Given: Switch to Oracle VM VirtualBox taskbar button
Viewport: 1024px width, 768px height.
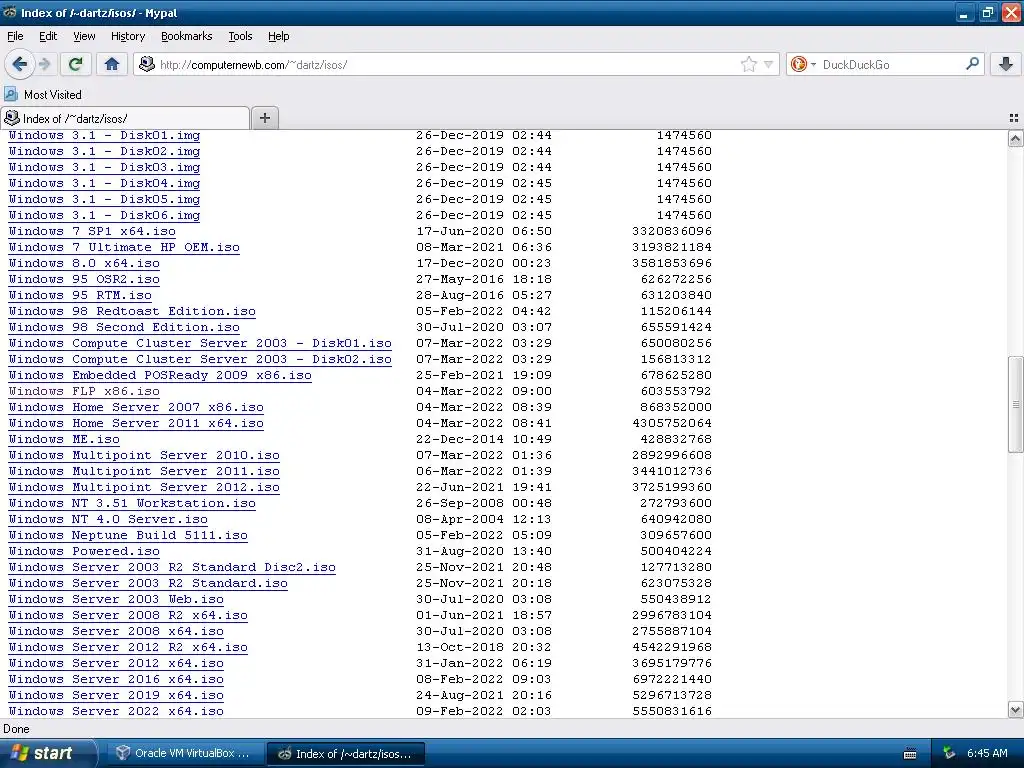Looking at the screenshot, I should [x=184, y=753].
